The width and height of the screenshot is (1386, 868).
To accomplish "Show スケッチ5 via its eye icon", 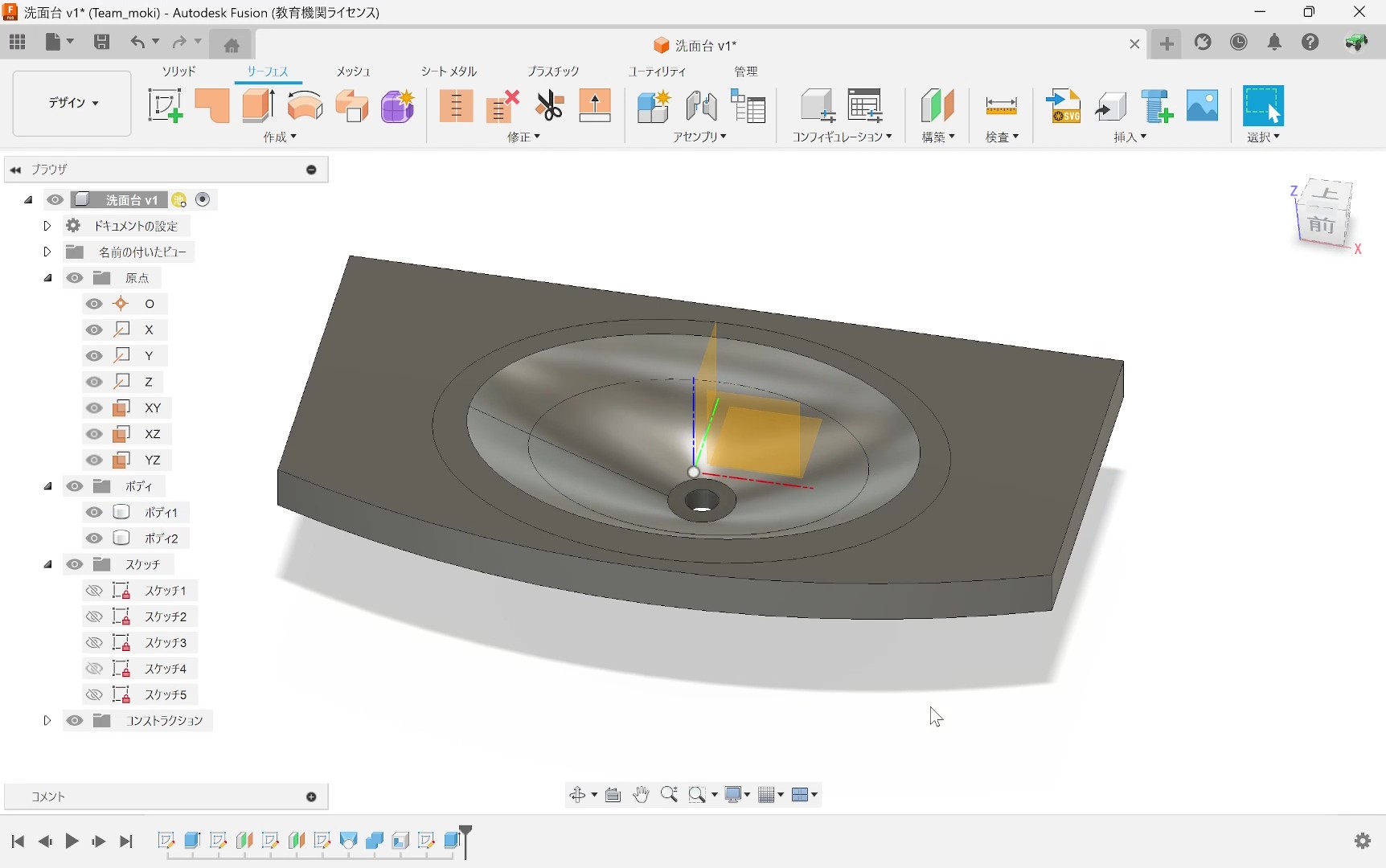I will tap(94, 694).
